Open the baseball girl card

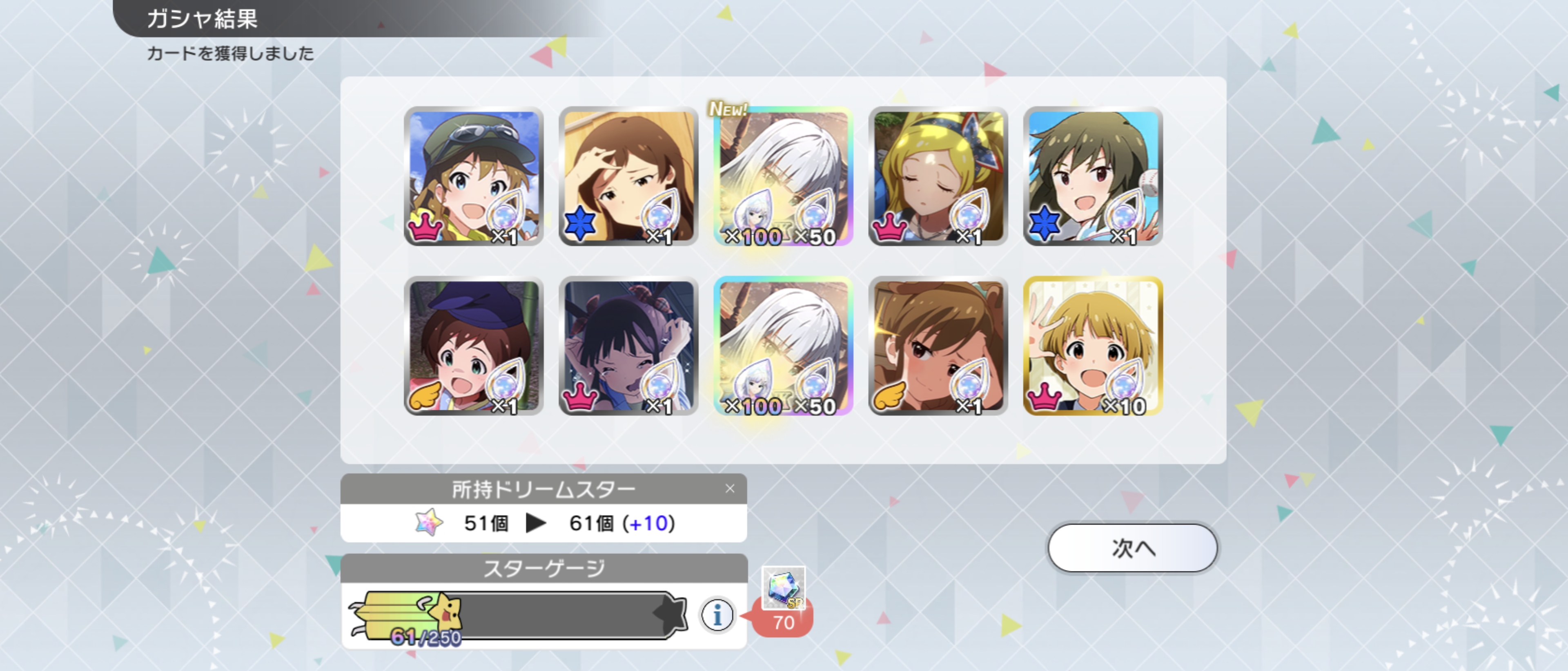pos(1093,176)
